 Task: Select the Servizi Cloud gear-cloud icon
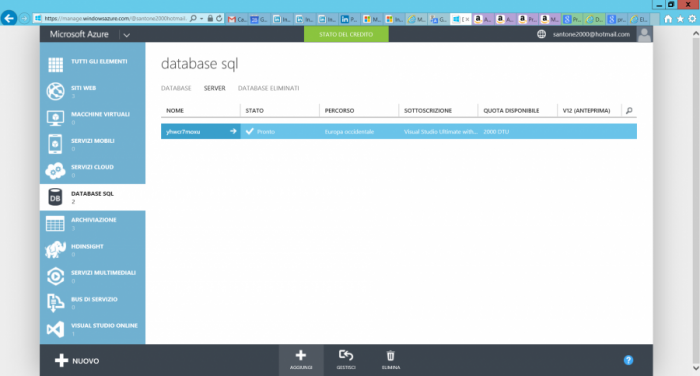[55, 171]
